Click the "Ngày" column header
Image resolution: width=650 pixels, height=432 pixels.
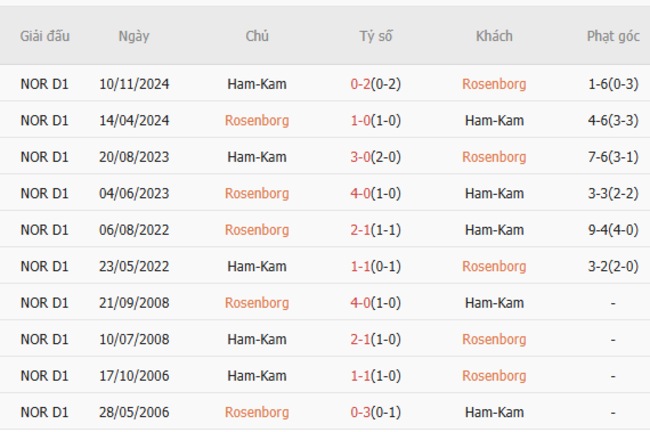pyautogui.click(x=134, y=36)
